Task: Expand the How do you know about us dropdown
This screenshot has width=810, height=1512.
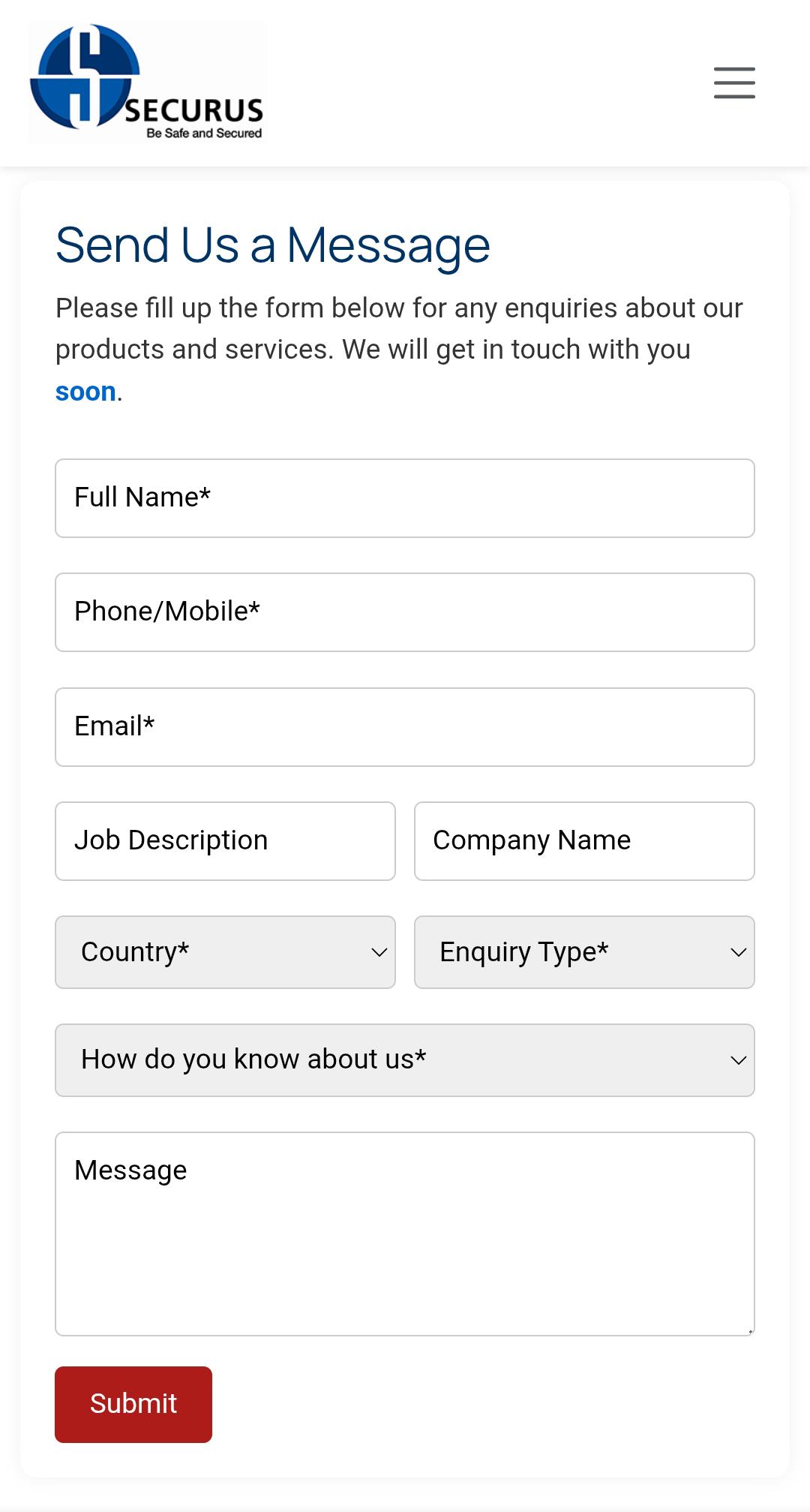Action: click(x=404, y=1060)
